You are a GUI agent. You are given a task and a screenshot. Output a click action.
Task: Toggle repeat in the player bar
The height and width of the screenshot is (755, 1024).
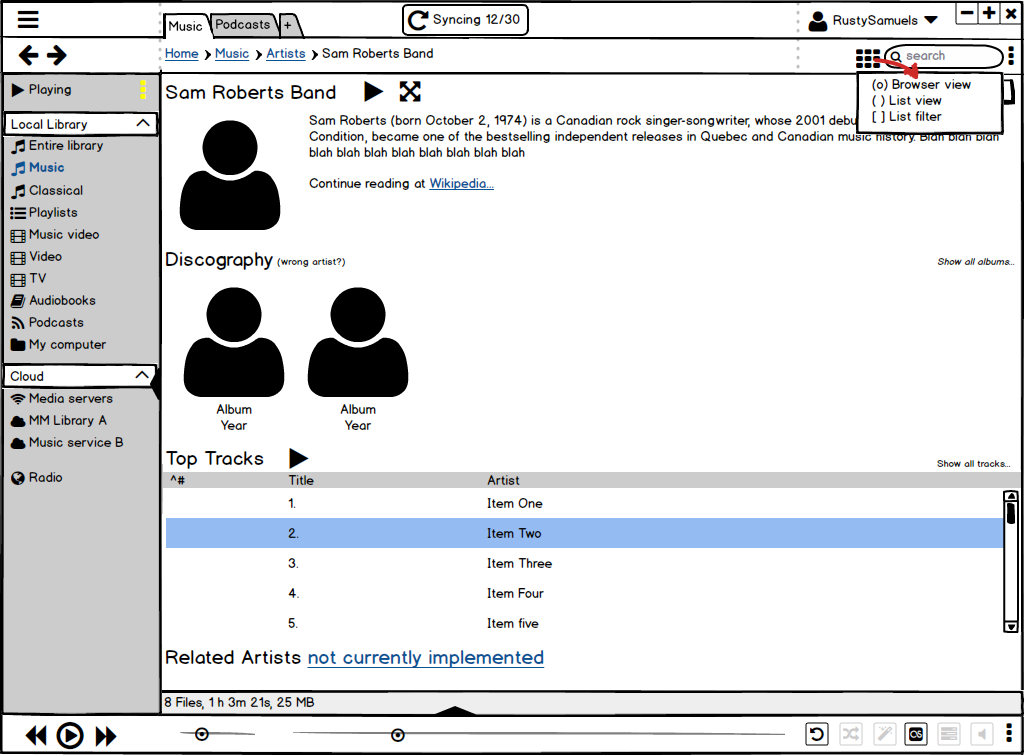[x=817, y=735]
